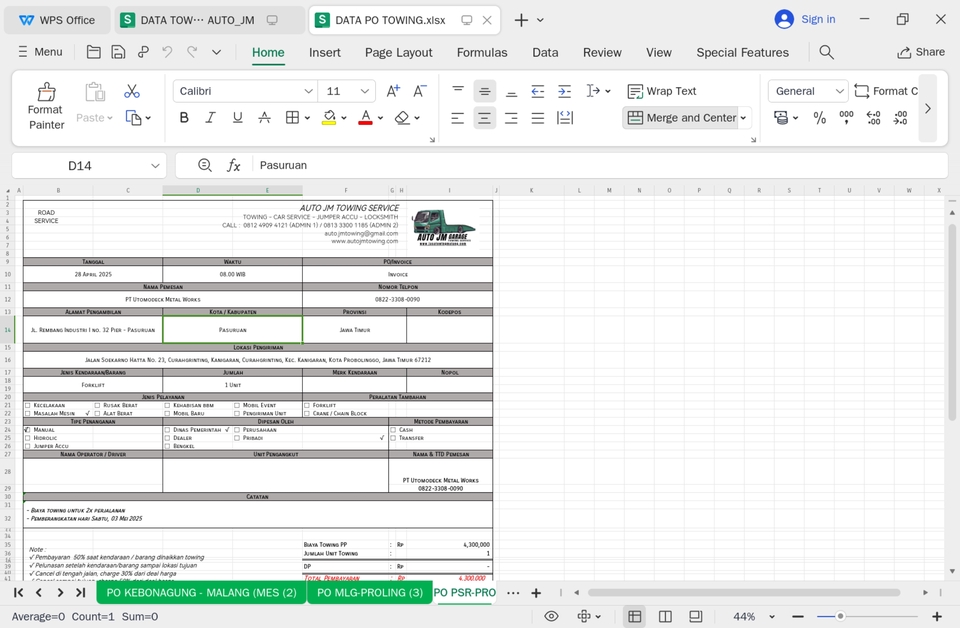960x628 pixels.
Task: Click the fill color yellow swatch
Action: pos(329,118)
